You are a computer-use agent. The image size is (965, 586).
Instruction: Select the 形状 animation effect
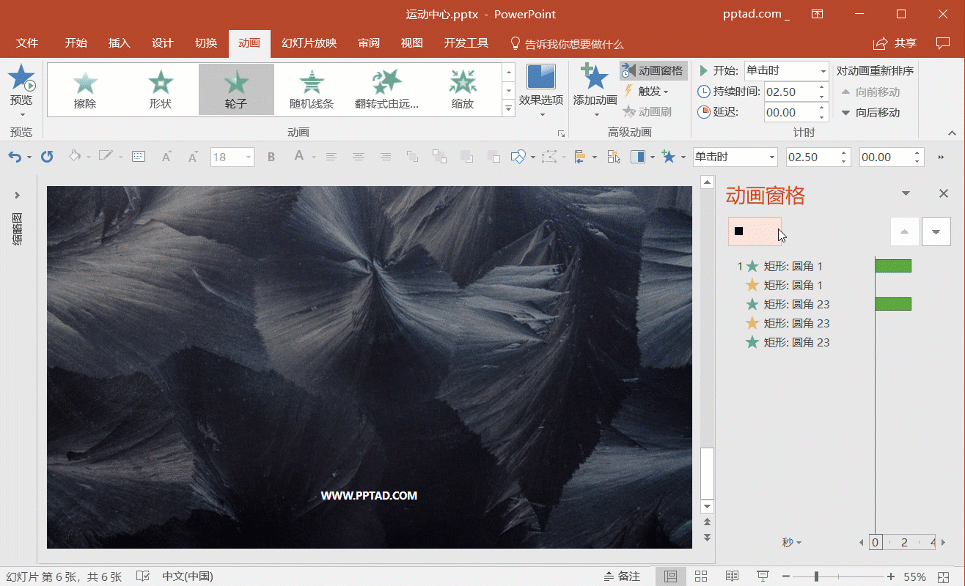pyautogui.click(x=160, y=90)
